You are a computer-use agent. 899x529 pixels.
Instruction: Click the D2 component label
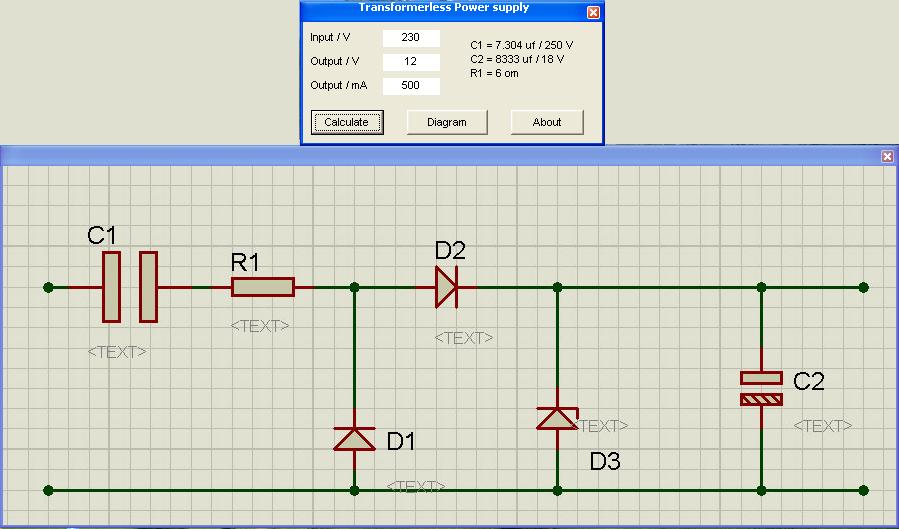pyautogui.click(x=450, y=250)
